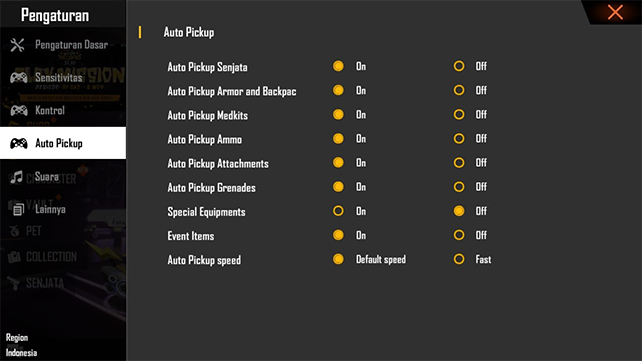Click the music note icon for Suara
This screenshot has width=642, height=361.
click(x=16, y=177)
